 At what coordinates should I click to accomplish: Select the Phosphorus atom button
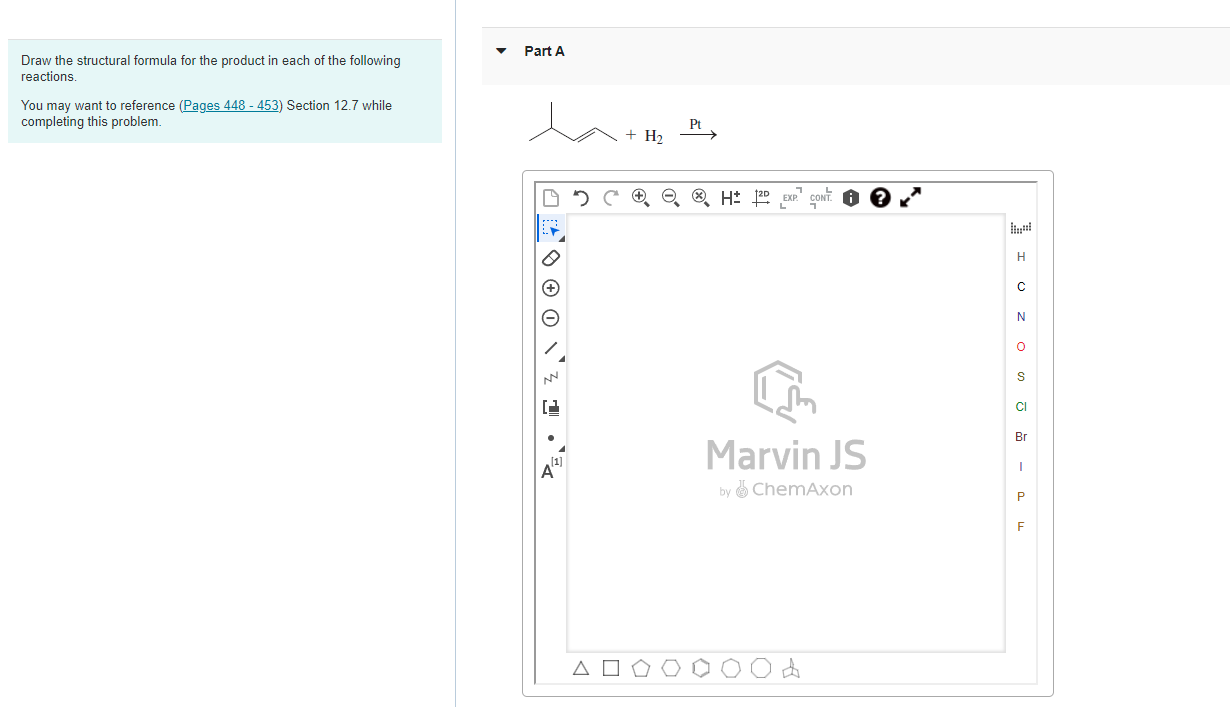(x=1021, y=497)
